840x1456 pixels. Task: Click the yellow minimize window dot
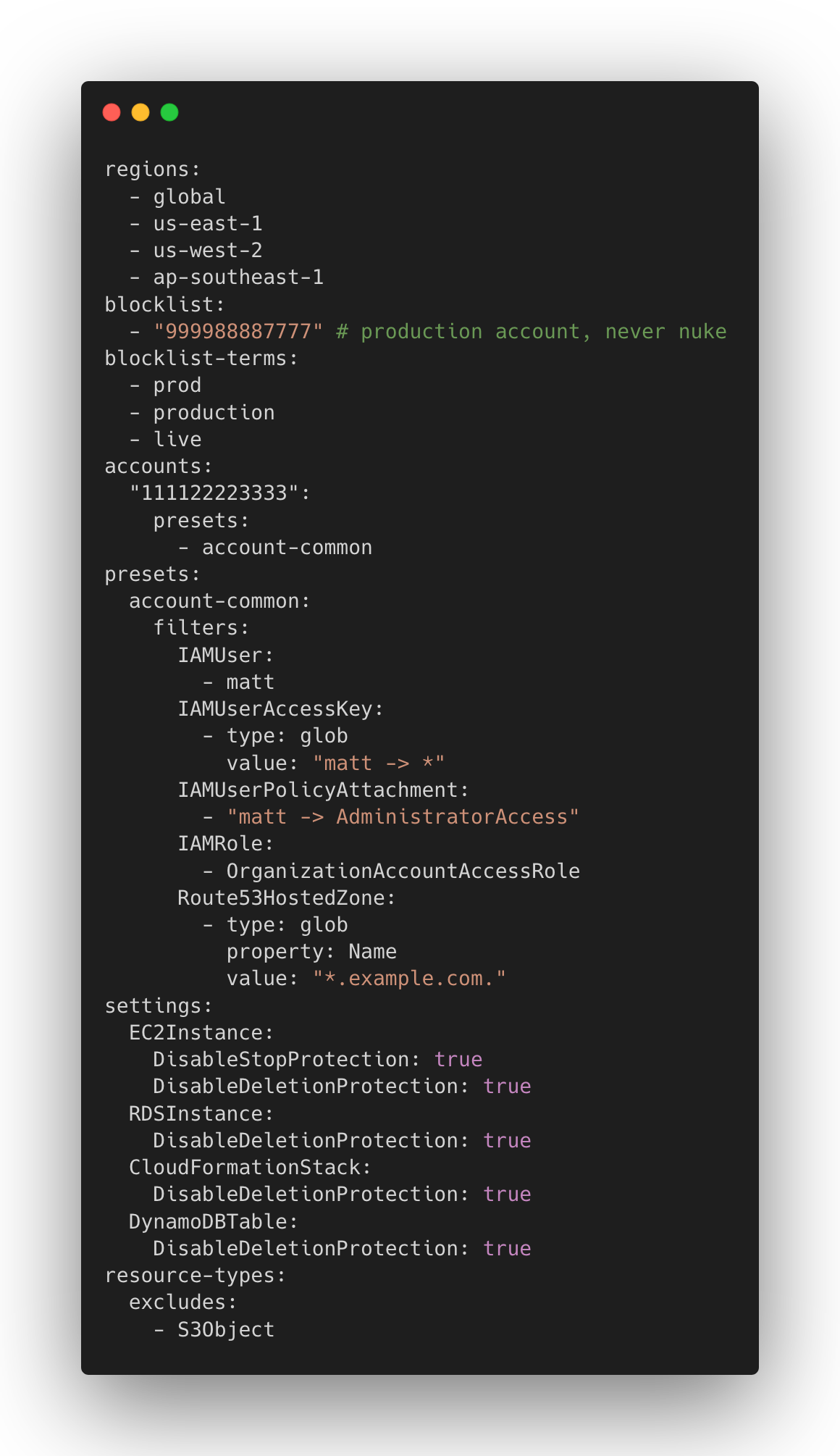(x=140, y=112)
